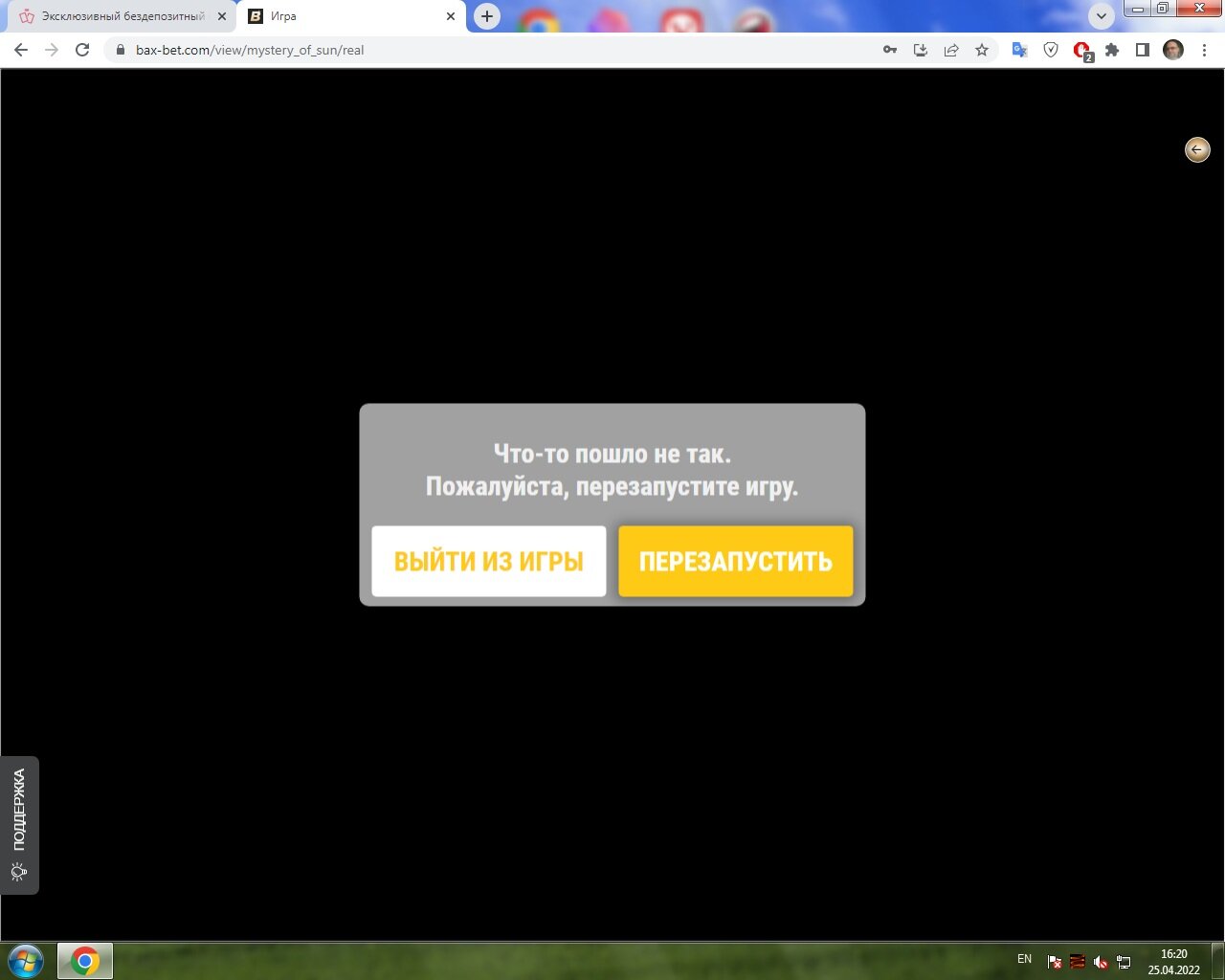Open the Chrome three-dot menu
This screenshot has height=980, width=1225.
(1204, 50)
